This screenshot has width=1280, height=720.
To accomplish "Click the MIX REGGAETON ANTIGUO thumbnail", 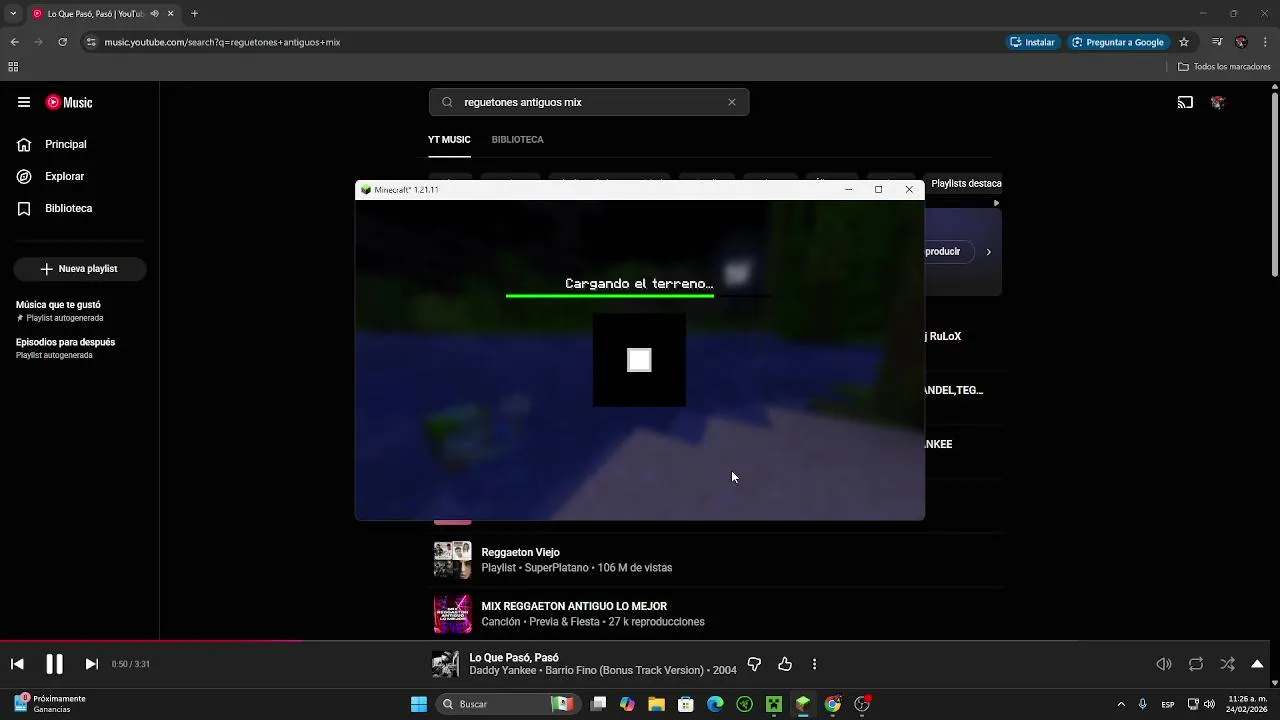I will pos(452,614).
